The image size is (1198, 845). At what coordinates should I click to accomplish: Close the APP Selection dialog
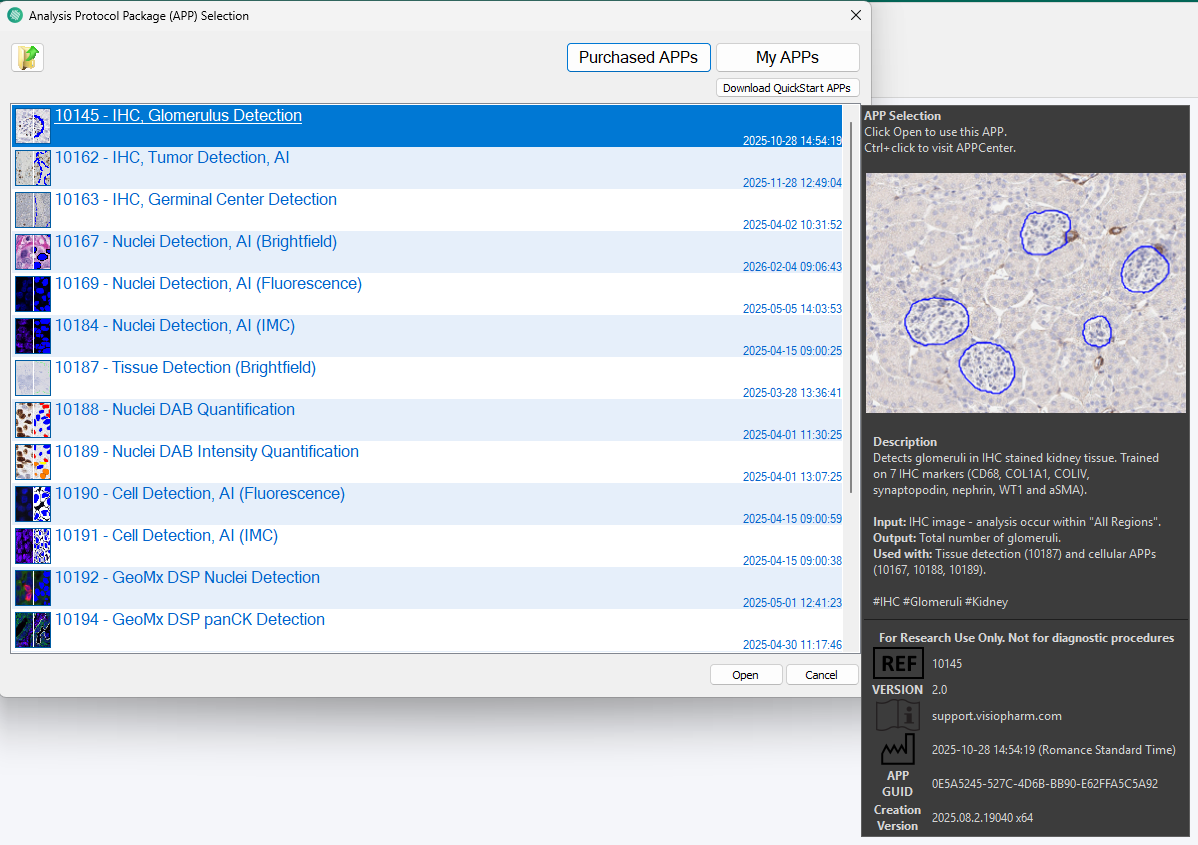(856, 15)
